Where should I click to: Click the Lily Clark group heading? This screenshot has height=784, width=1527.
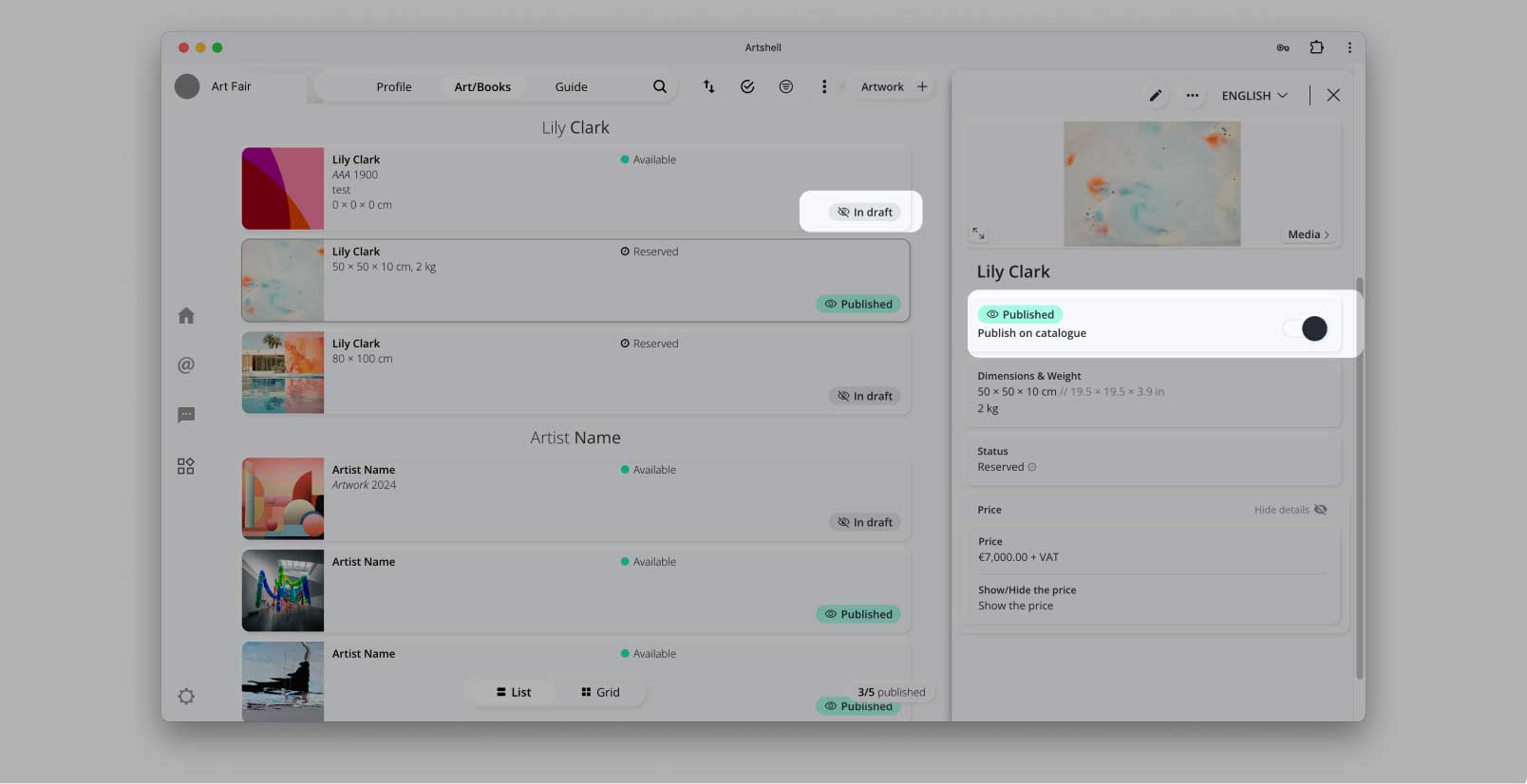coord(575,127)
